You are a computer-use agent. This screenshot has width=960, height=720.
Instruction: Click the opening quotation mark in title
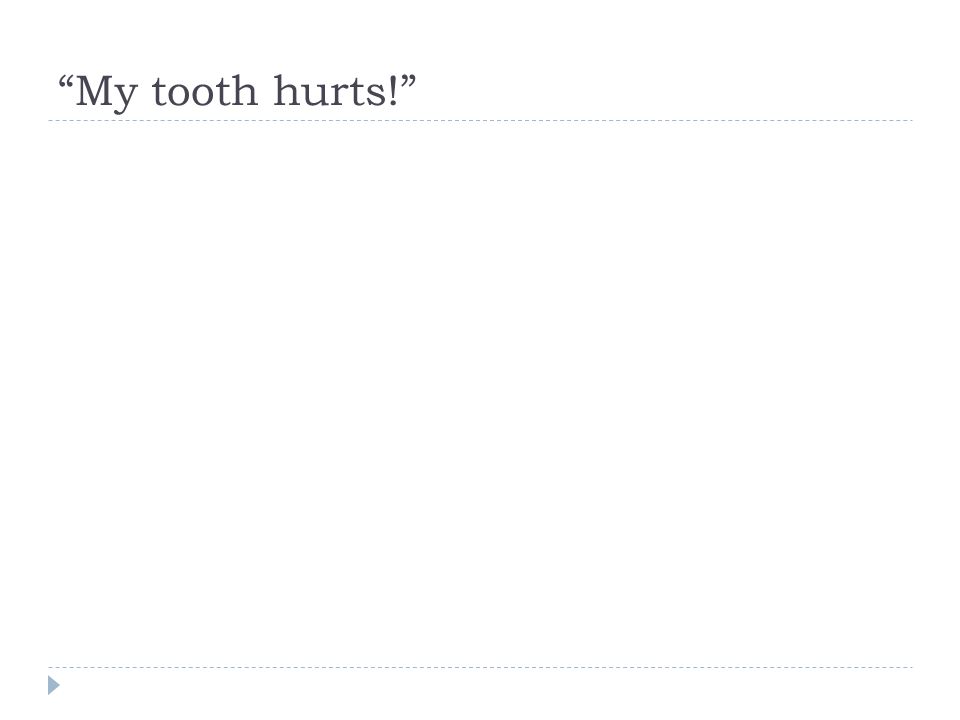click(x=66, y=80)
